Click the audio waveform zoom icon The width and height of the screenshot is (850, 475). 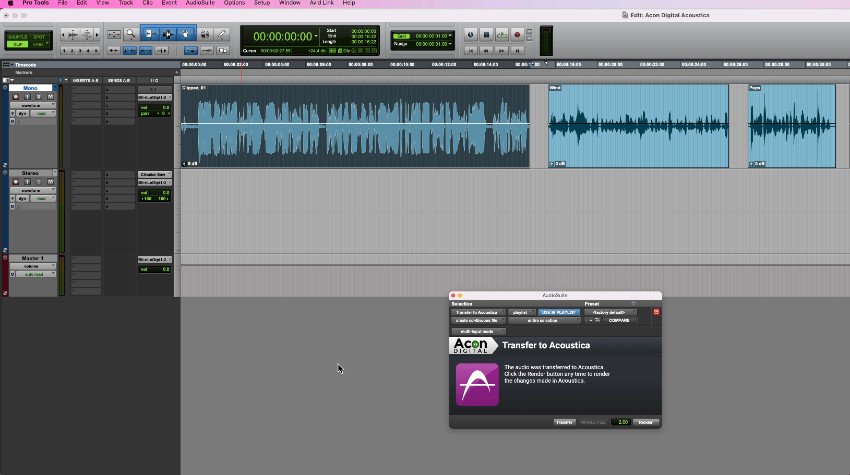(73, 35)
